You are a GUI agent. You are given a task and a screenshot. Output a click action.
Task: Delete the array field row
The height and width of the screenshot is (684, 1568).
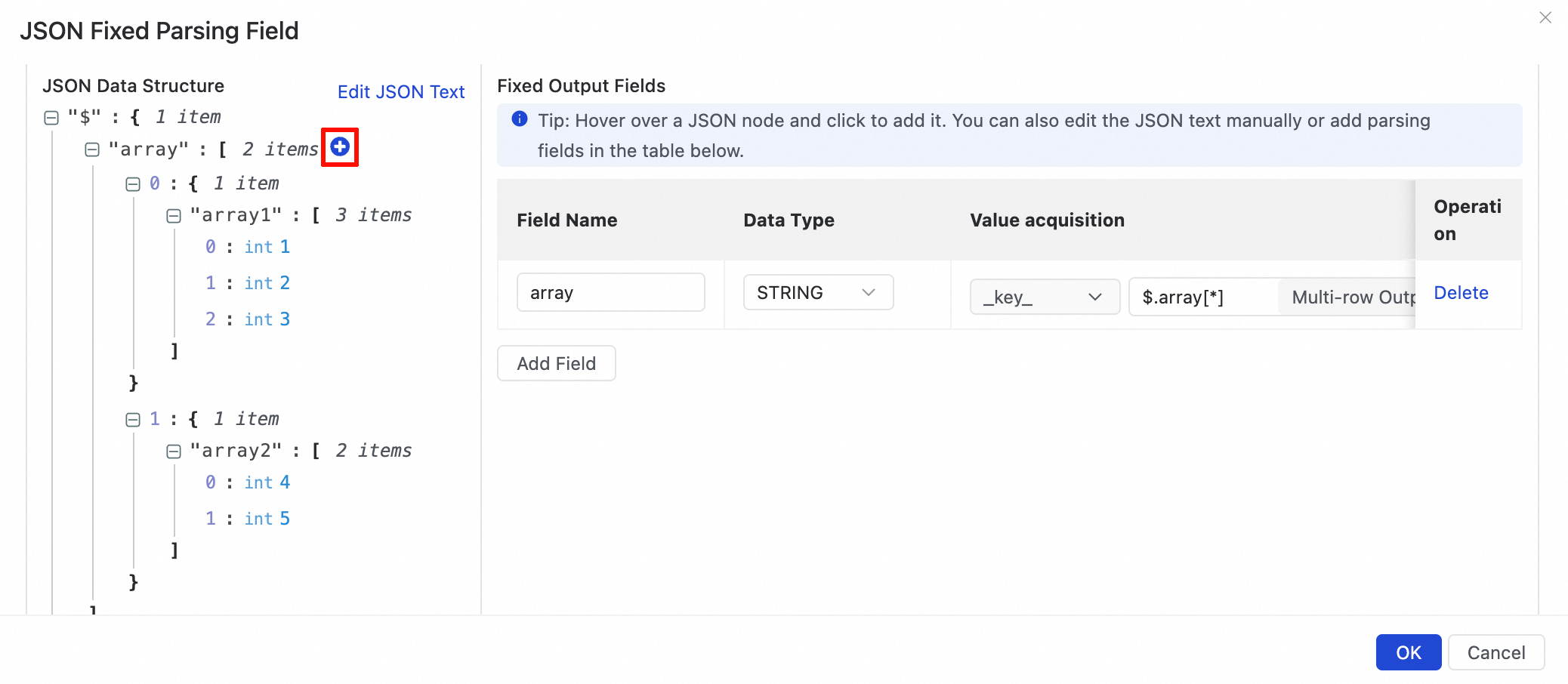point(1460,293)
